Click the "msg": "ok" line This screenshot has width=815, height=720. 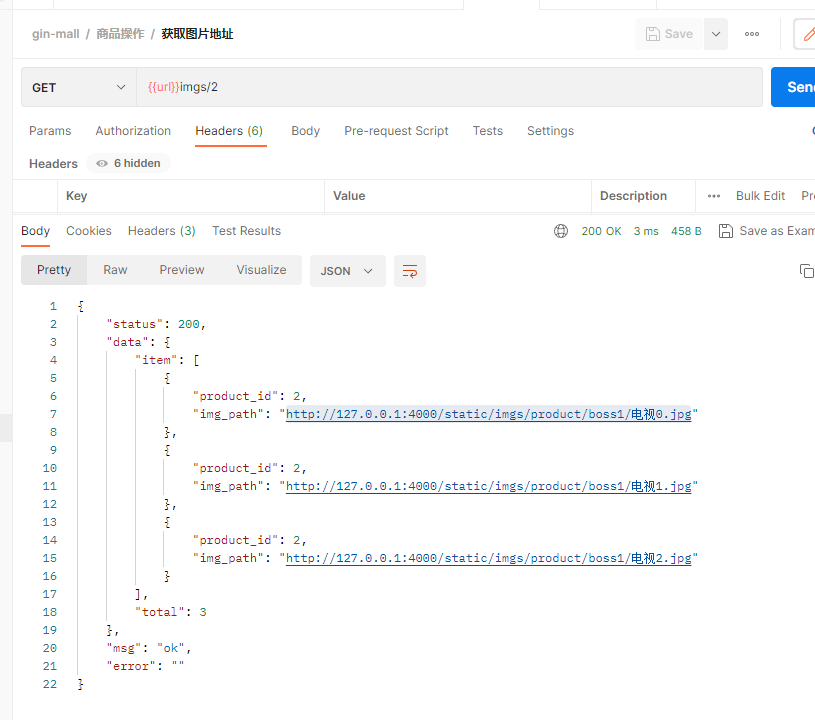[x=149, y=648]
